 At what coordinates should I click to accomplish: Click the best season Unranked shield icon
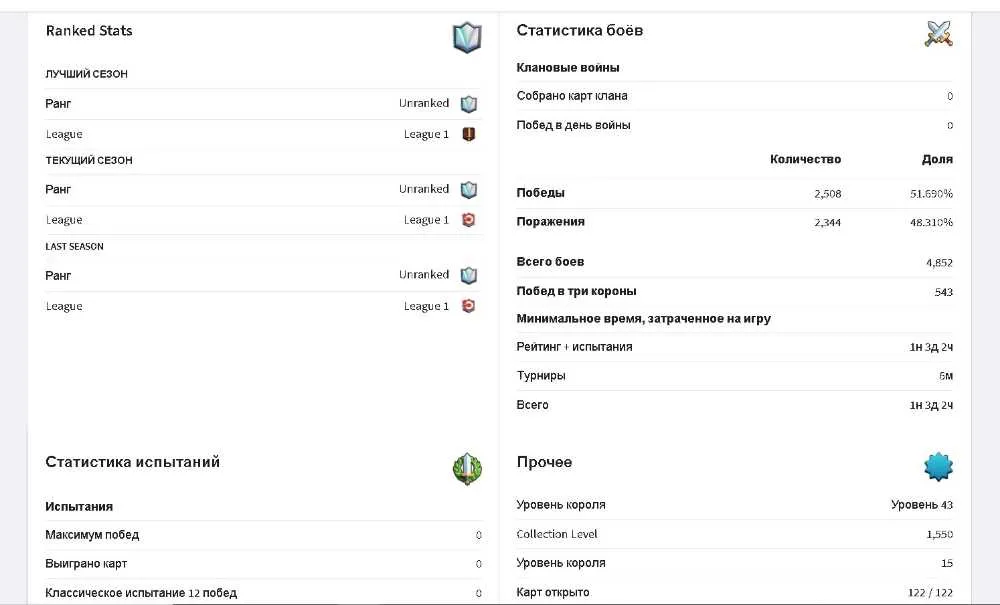pyautogui.click(x=469, y=104)
